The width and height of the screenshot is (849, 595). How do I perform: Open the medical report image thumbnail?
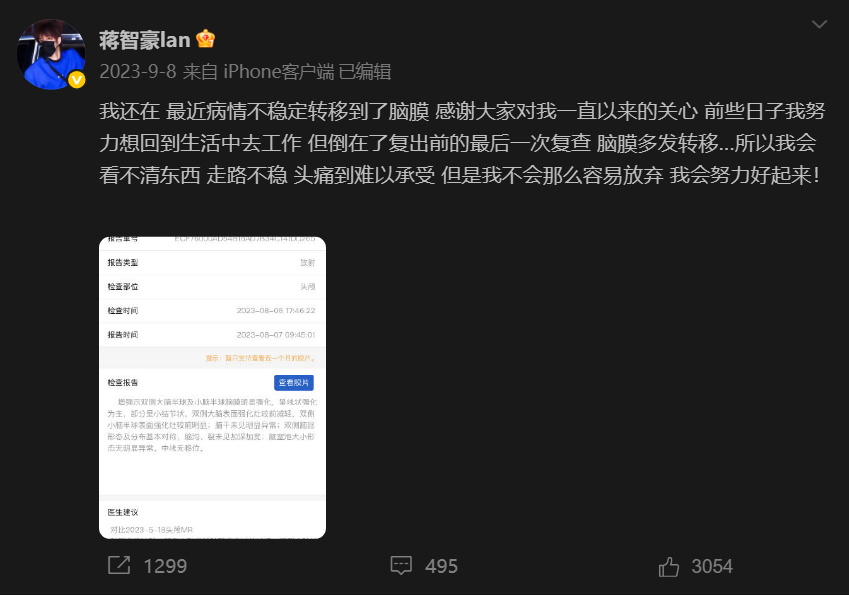pyautogui.click(x=212, y=388)
